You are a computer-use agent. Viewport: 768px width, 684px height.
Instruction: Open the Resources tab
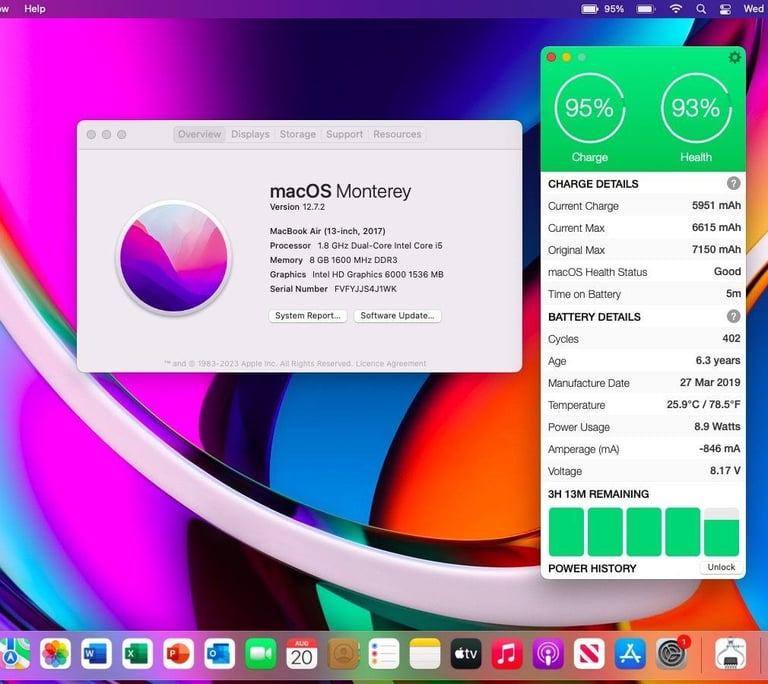(397, 134)
